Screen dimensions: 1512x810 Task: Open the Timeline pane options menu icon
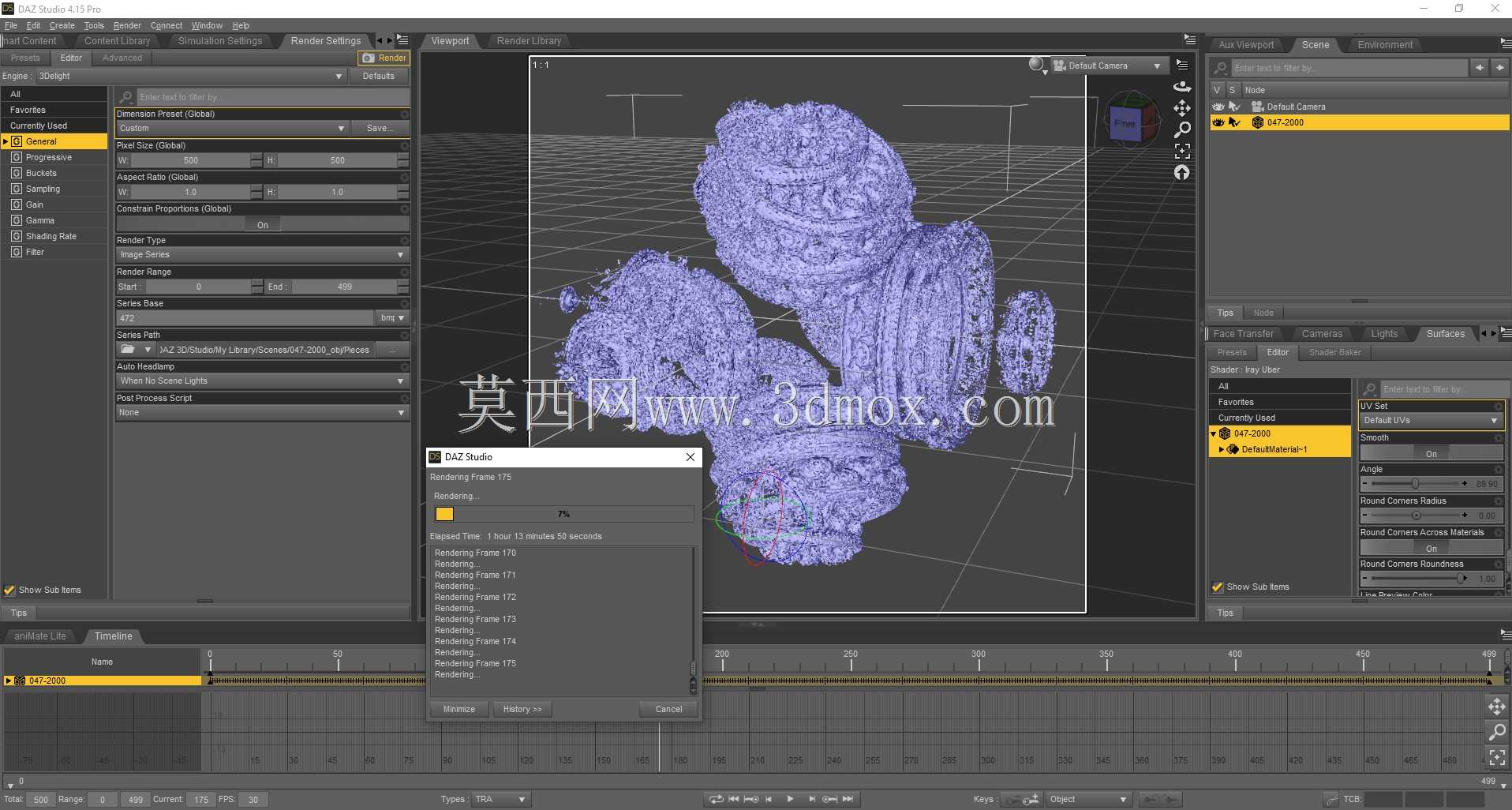1506,635
